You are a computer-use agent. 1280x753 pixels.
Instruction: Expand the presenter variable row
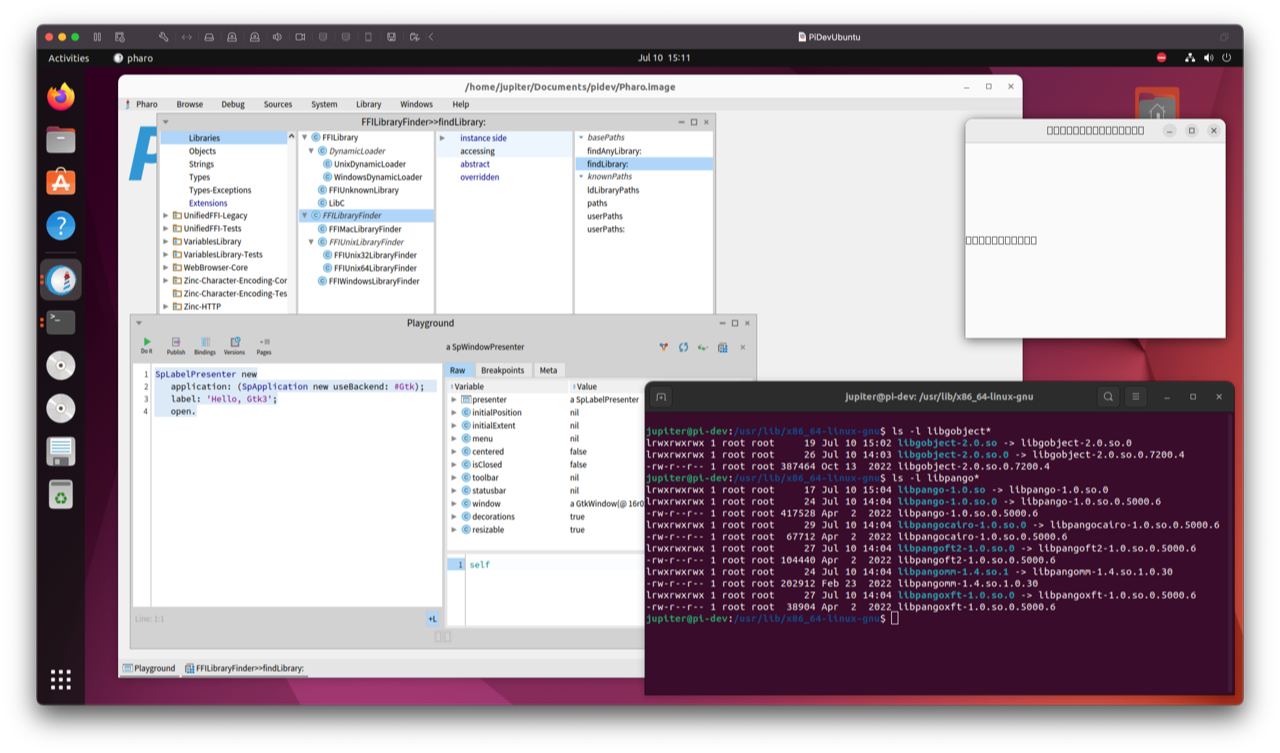[x=454, y=399]
